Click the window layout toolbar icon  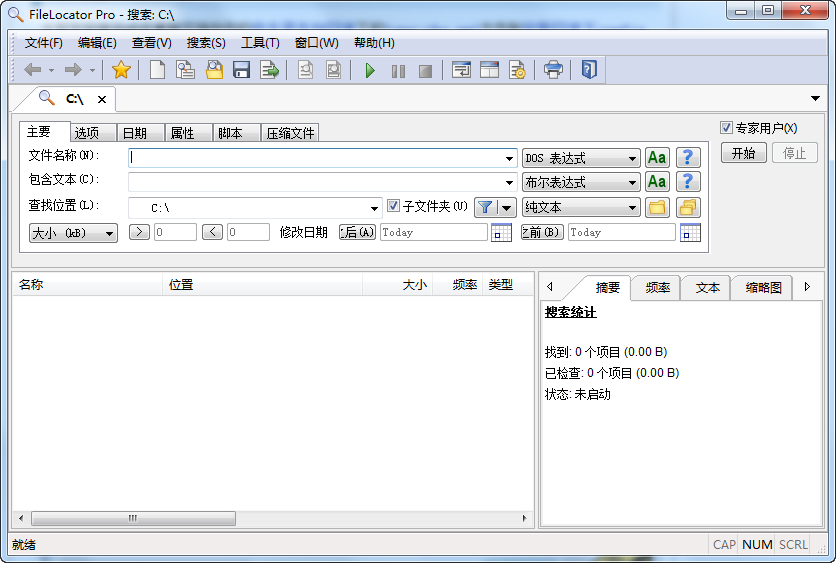(x=489, y=70)
